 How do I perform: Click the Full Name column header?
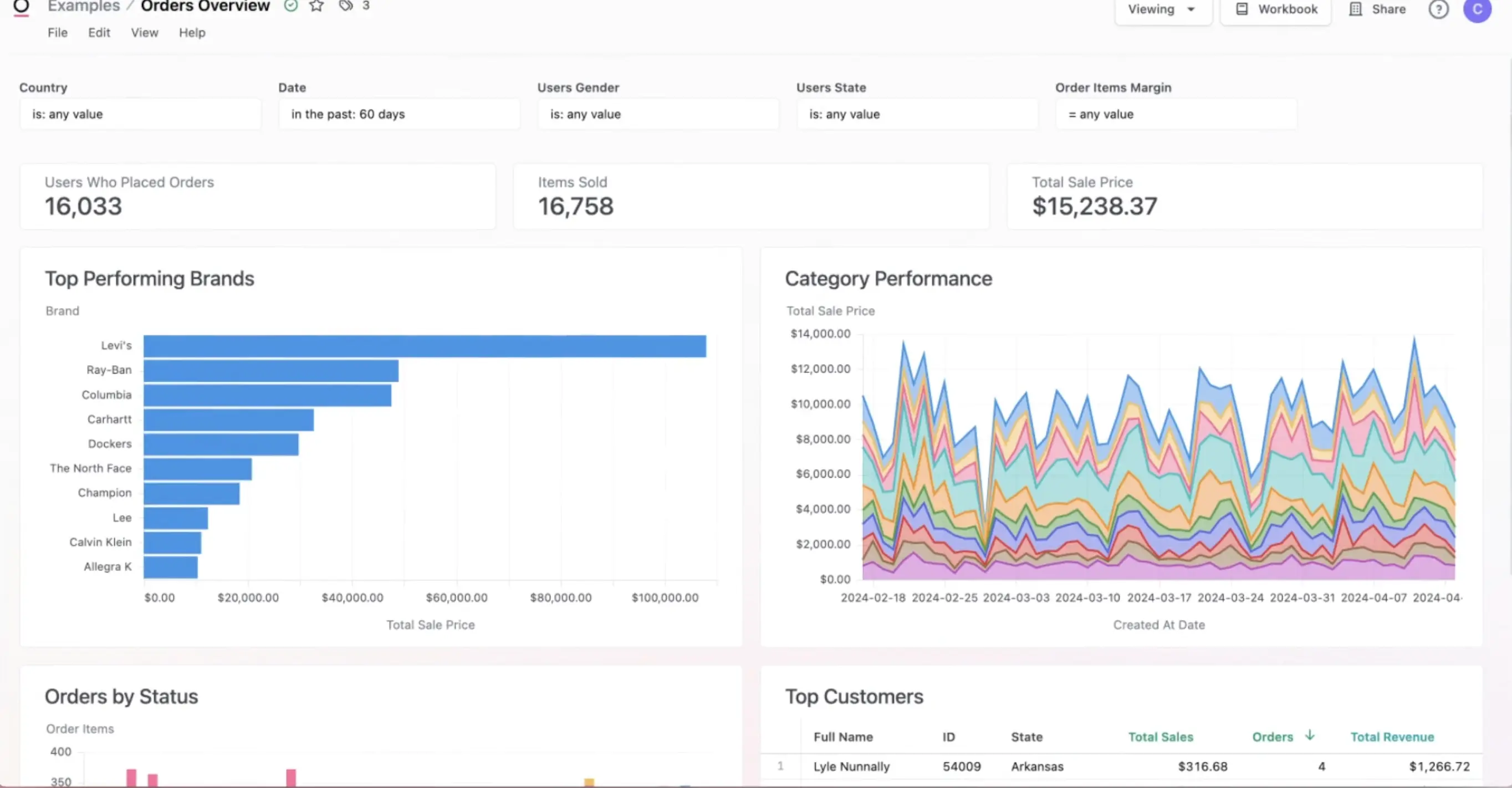(843, 737)
